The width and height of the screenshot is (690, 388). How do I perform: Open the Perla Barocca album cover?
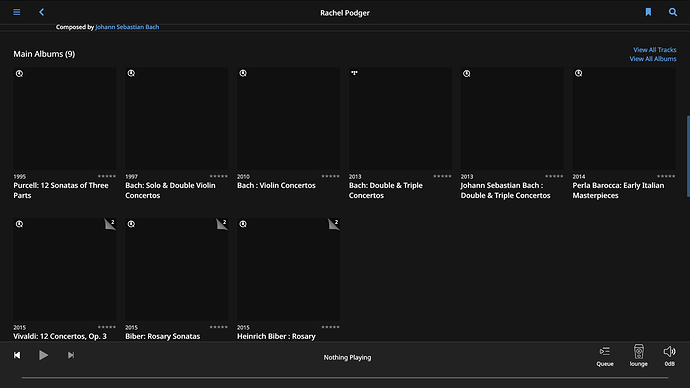coord(624,118)
